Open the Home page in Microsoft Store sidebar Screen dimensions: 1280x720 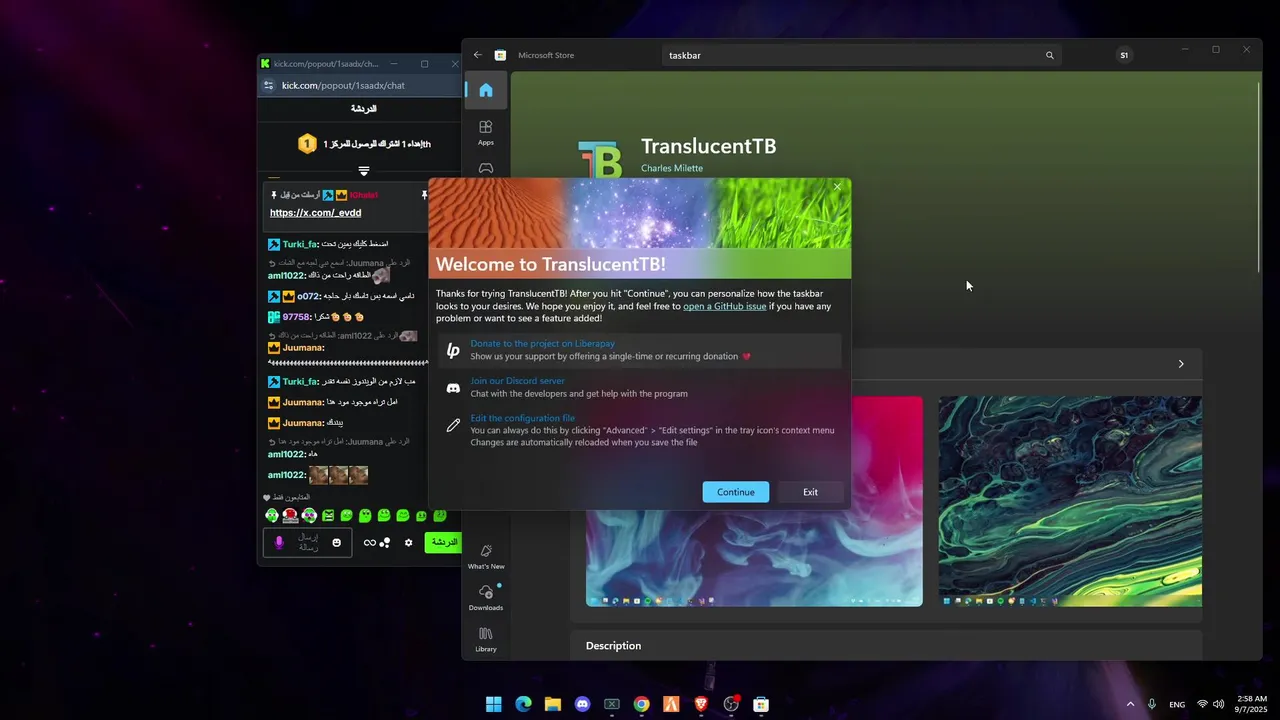pos(486,90)
